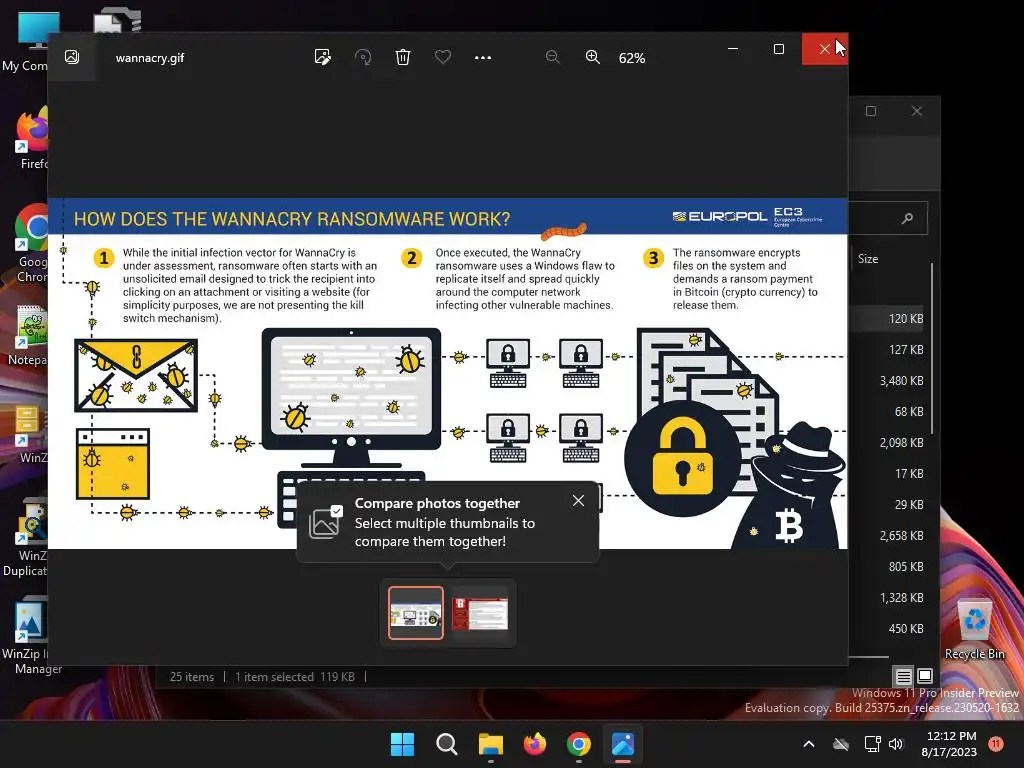Launch Firefox from the taskbar
Viewport: 1024px width, 768px height.
(x=535, y=744)
